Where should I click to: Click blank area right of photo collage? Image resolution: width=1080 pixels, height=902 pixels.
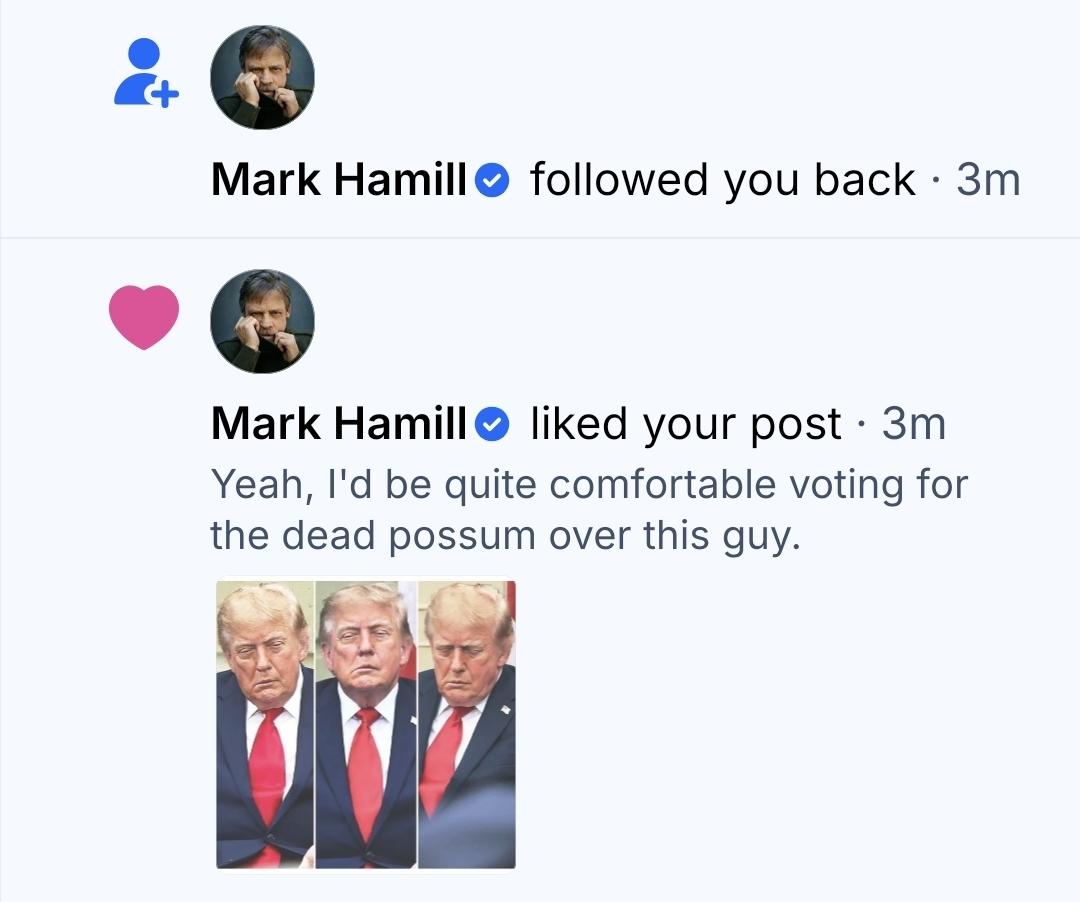tap(792, 724)
